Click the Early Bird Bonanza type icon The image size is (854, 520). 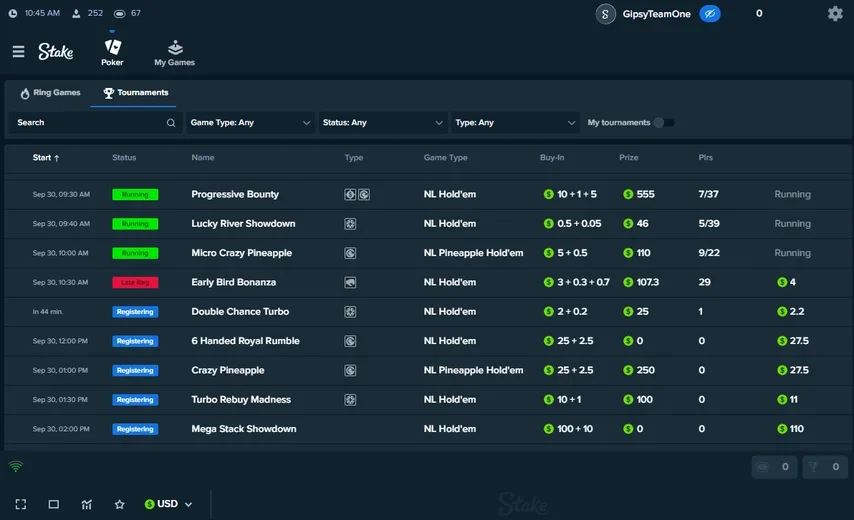[350, 283]
